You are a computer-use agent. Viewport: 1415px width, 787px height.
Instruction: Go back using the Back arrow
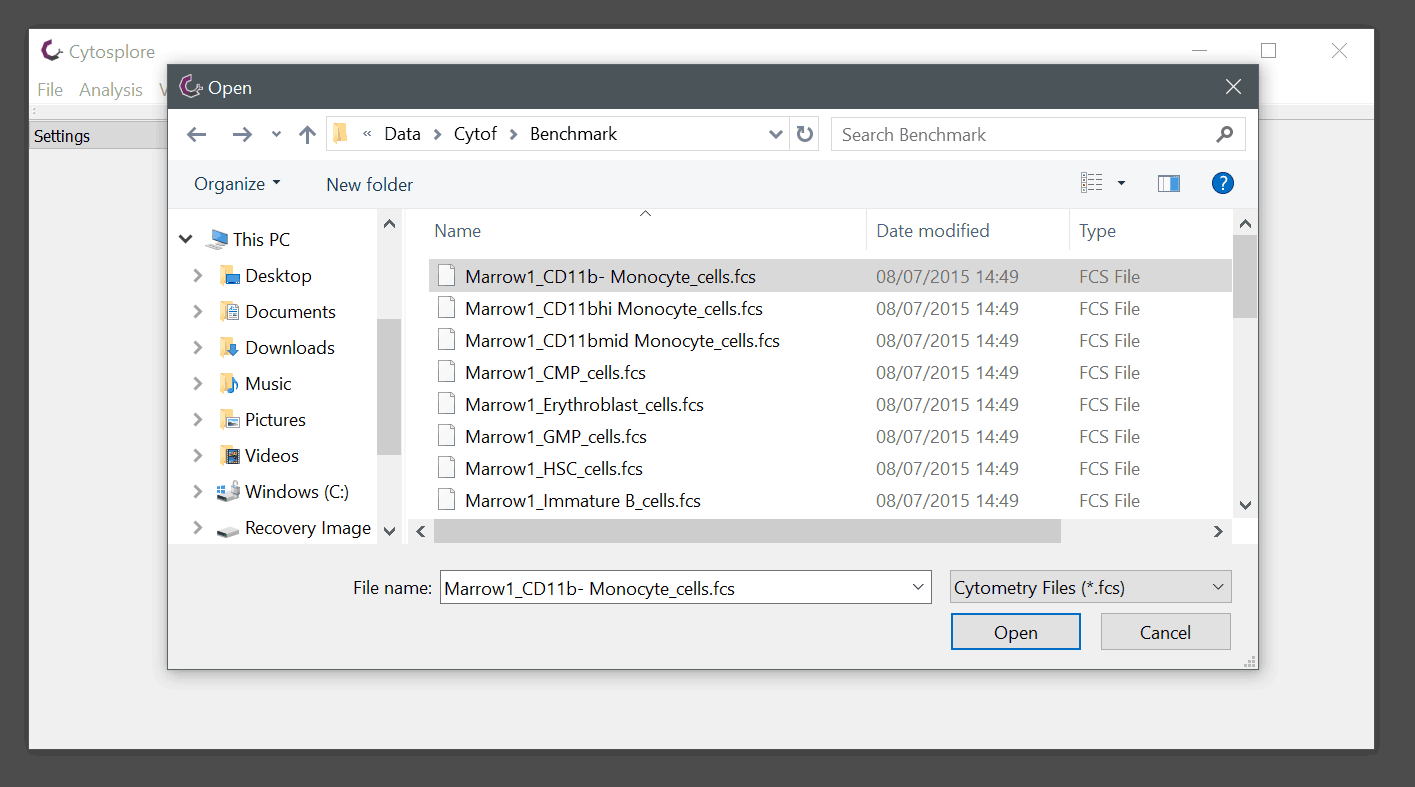point(197,134)
